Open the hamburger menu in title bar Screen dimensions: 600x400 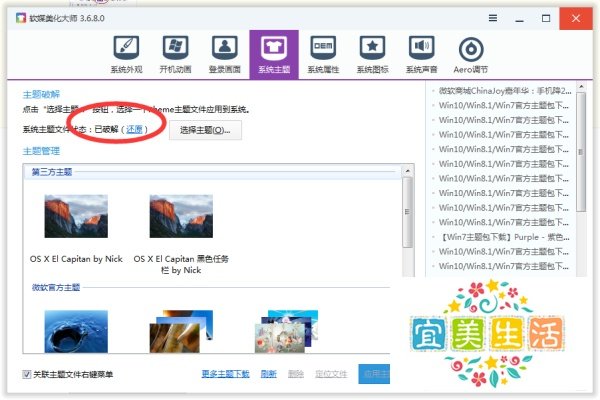point(493,18)
